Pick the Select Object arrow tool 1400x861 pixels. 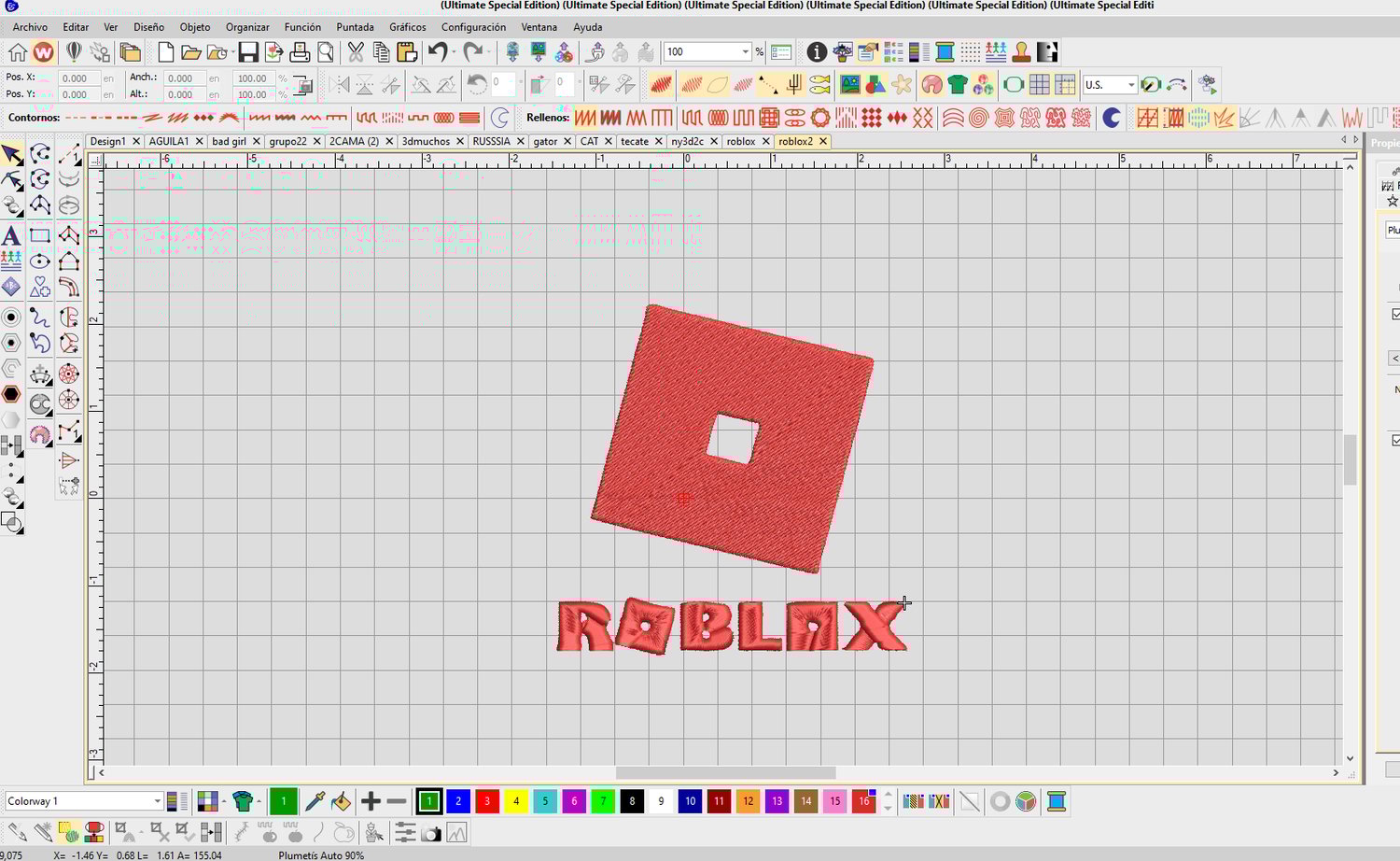point(11,154)
